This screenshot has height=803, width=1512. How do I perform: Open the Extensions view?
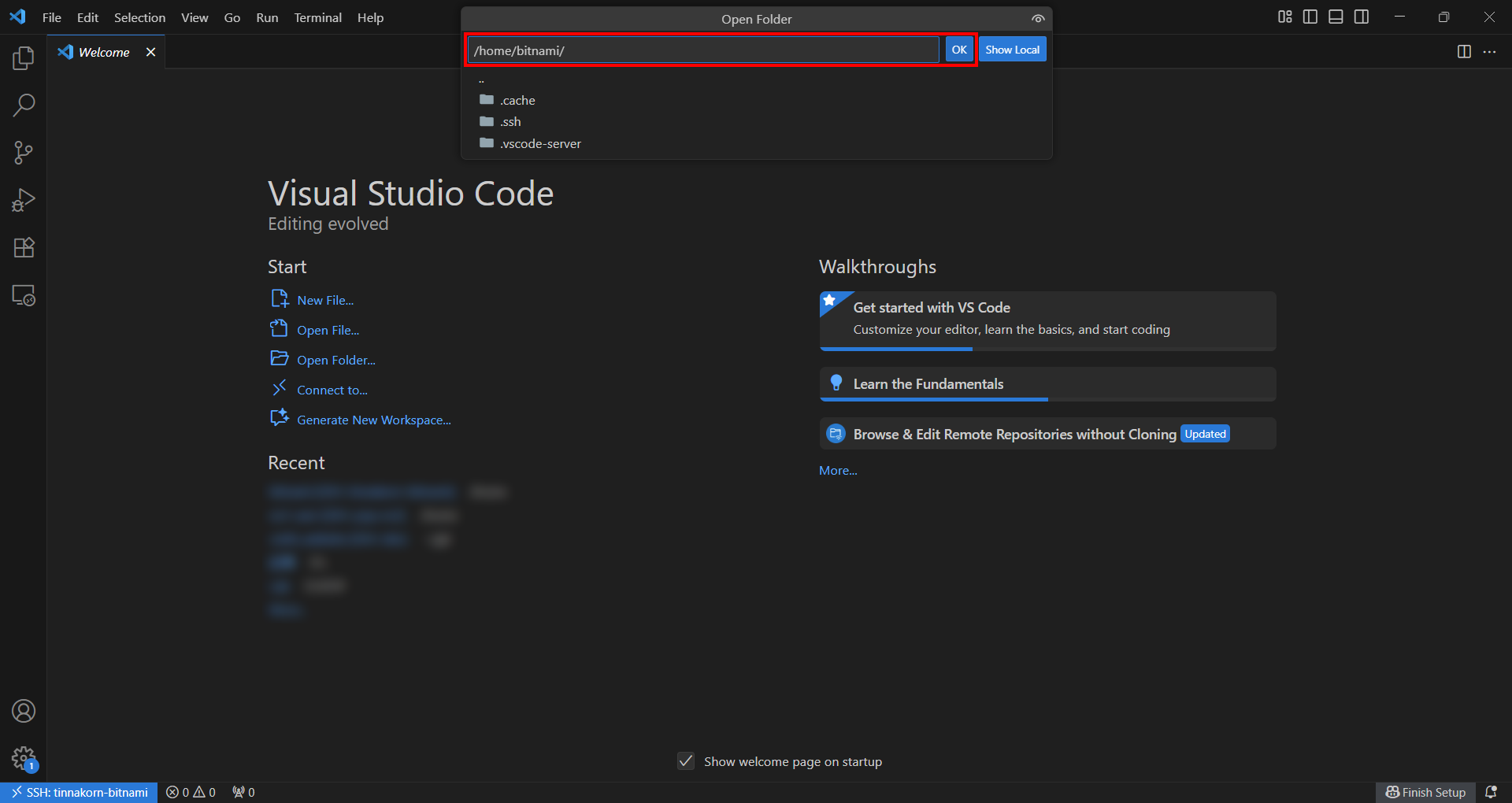(x=24, y=248)
